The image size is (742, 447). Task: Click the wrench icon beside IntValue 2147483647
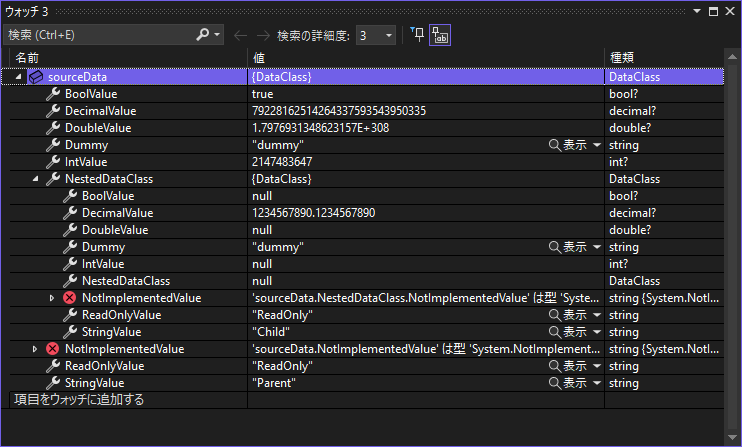tap(53, 162)
